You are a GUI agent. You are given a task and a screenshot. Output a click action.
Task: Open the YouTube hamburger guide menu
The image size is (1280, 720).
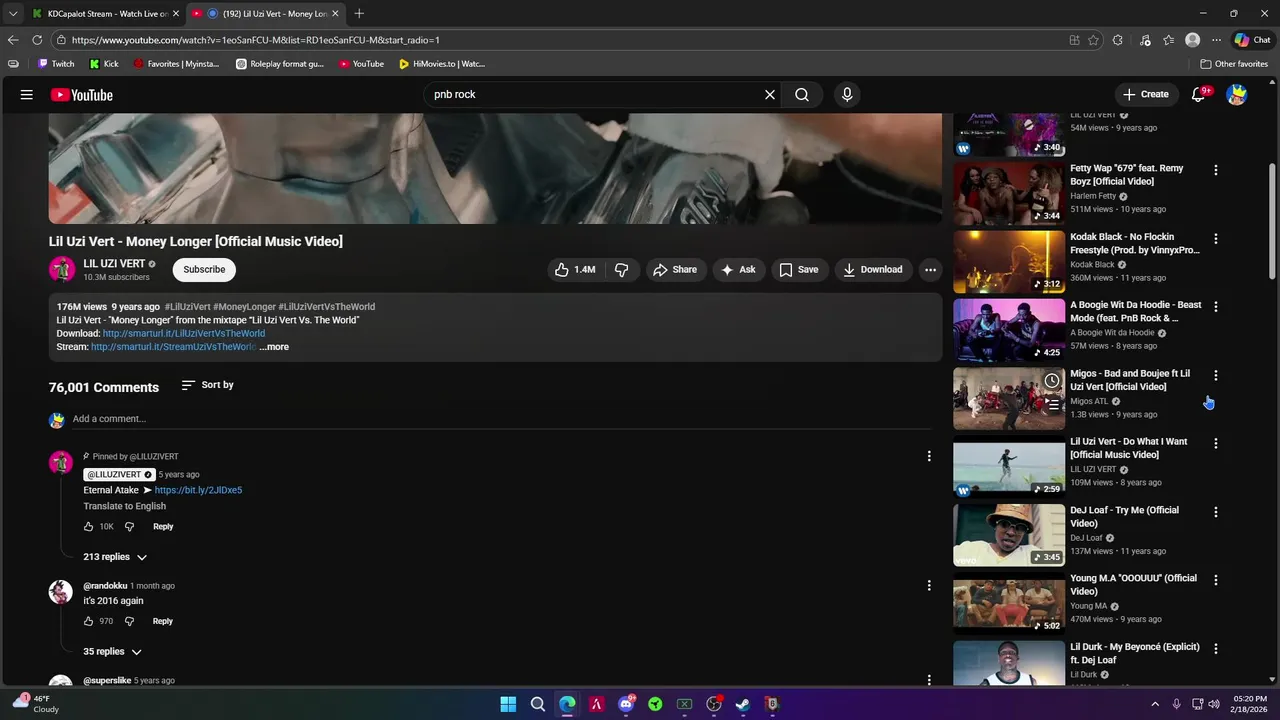coord(27,95)
